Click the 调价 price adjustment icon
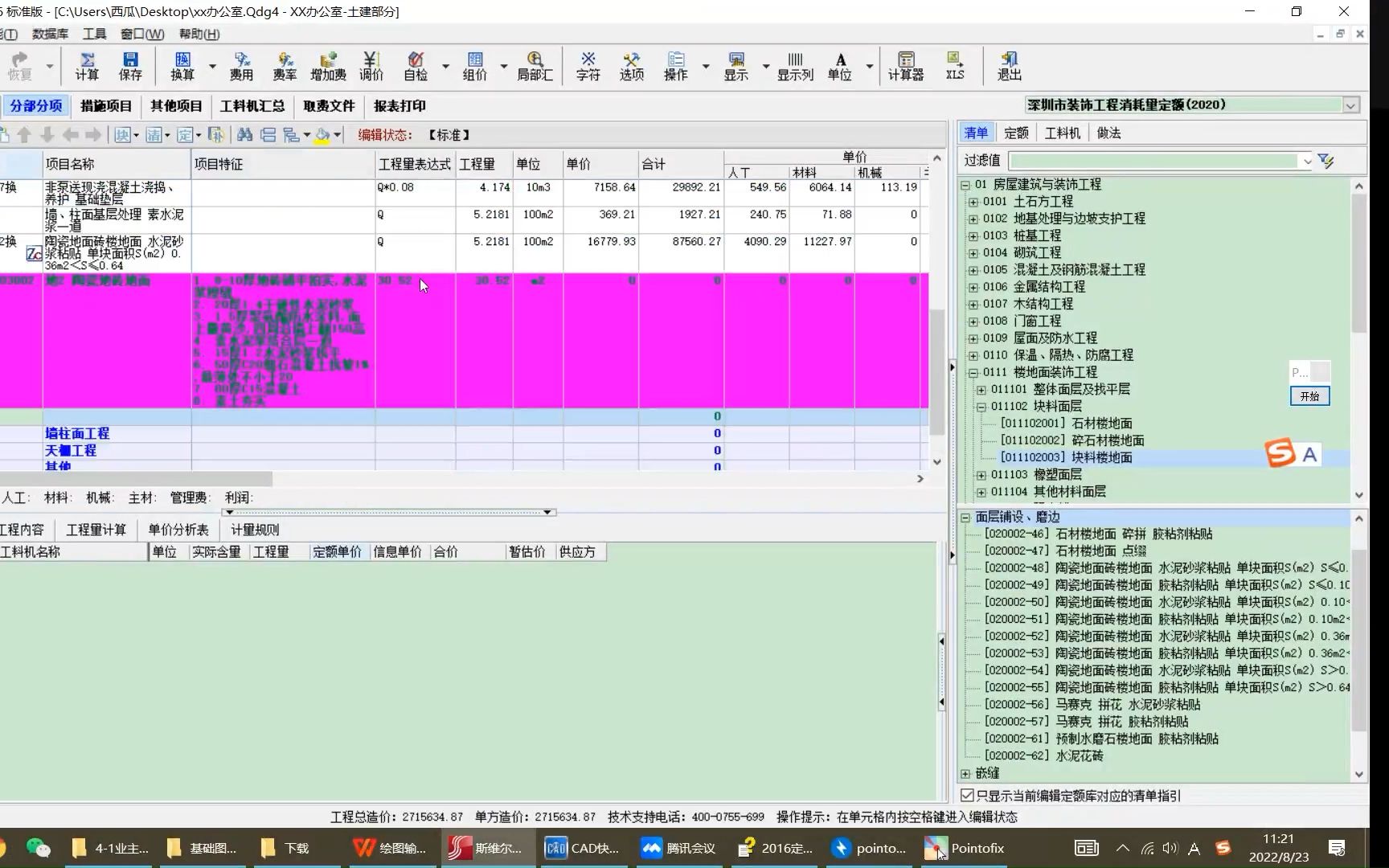This screenshot has height=868, width=1389. click(x=371, y=67)
